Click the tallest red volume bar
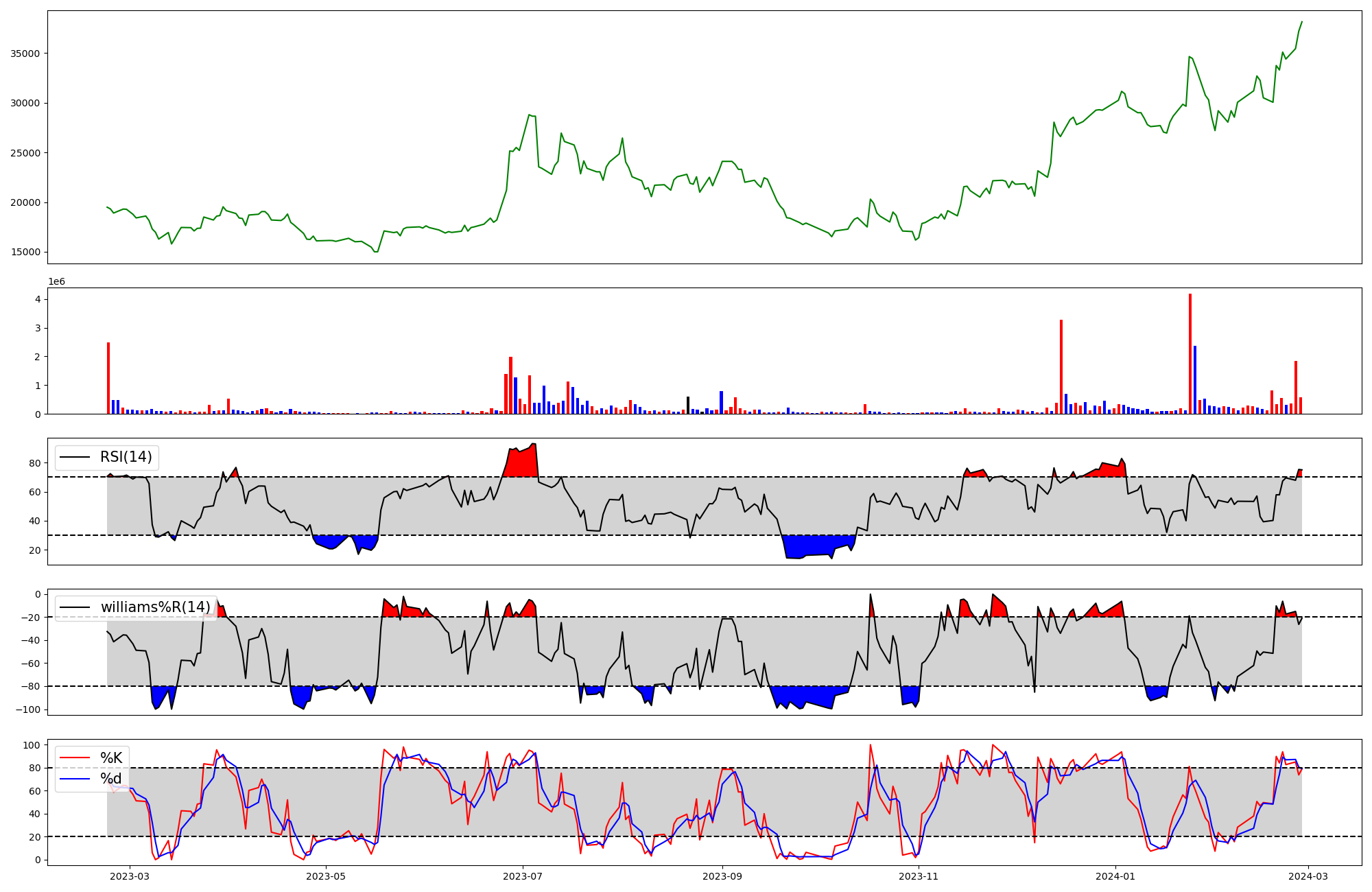This screenshot has height=892, width=1372. pos(1190,353)
